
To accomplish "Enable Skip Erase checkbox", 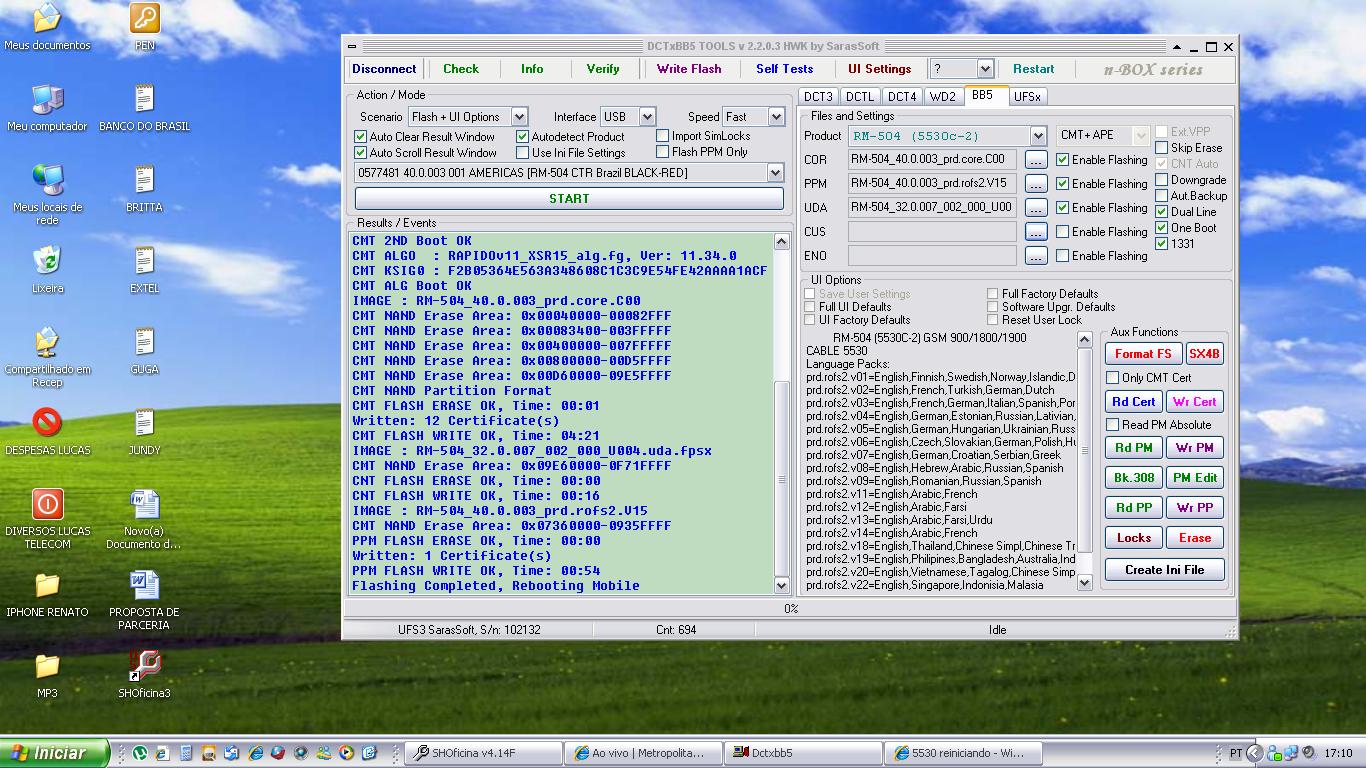I will (1162, 148).
